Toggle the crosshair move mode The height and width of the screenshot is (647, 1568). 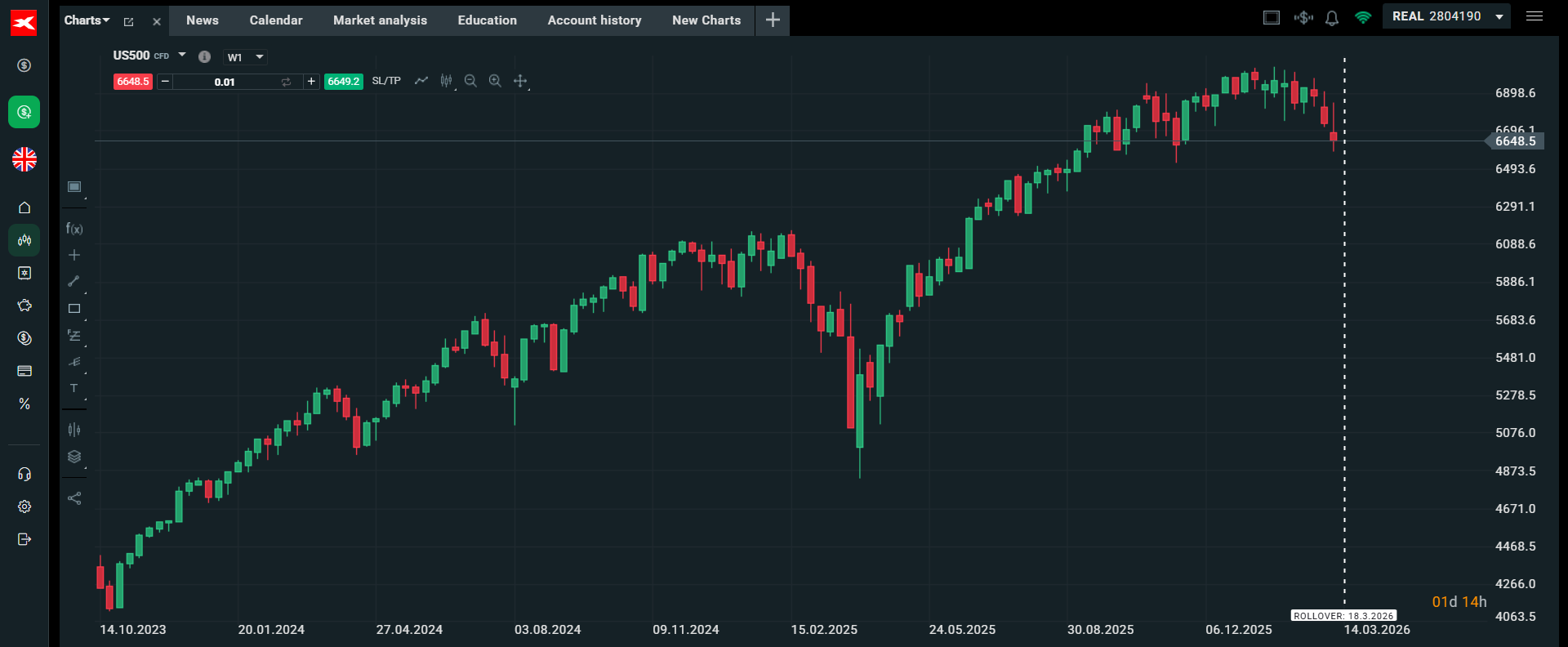coord(520,81)
